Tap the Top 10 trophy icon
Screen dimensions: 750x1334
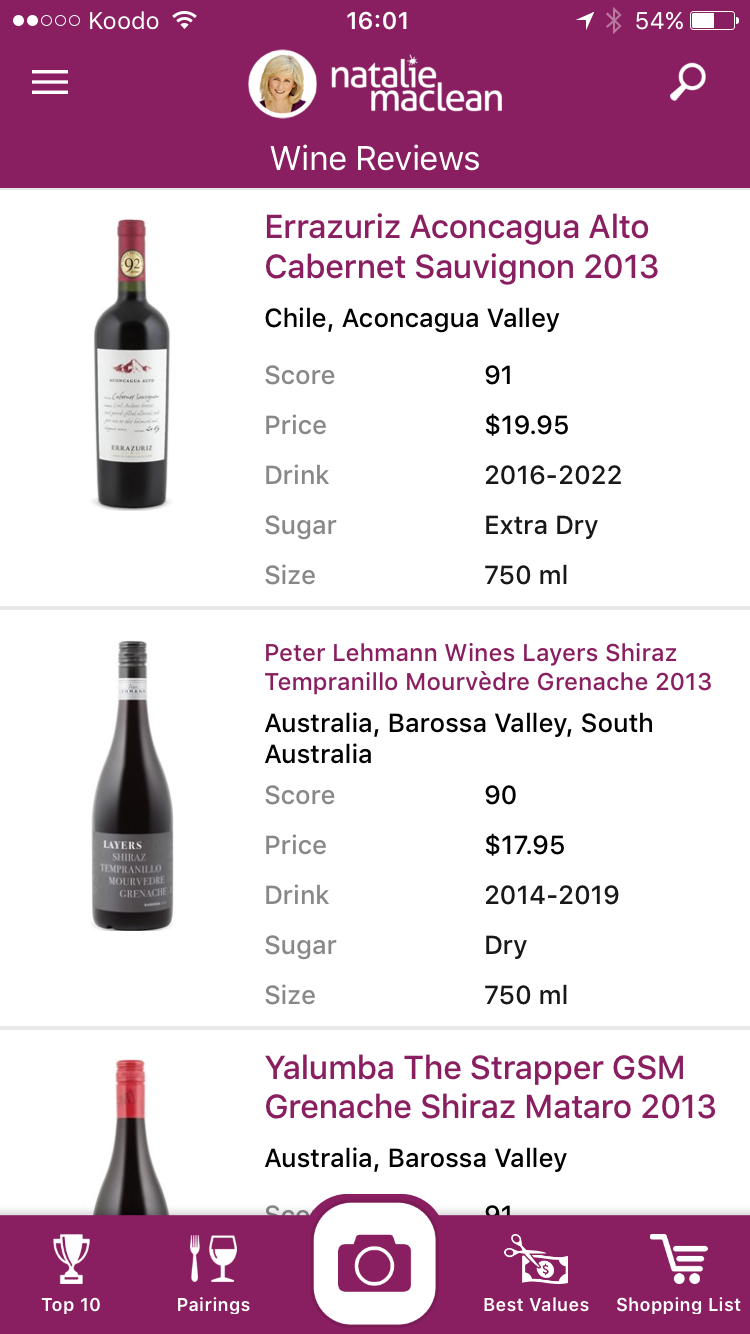(x=71, y=1258)
